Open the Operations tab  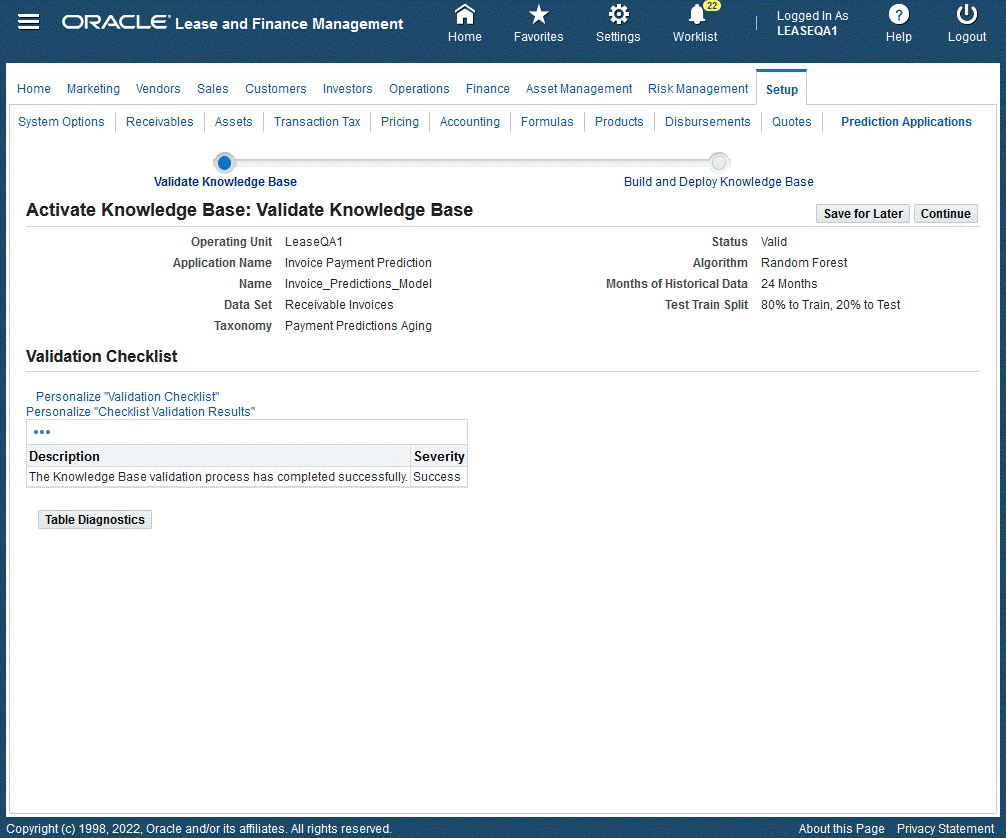[x=419, y=89]
